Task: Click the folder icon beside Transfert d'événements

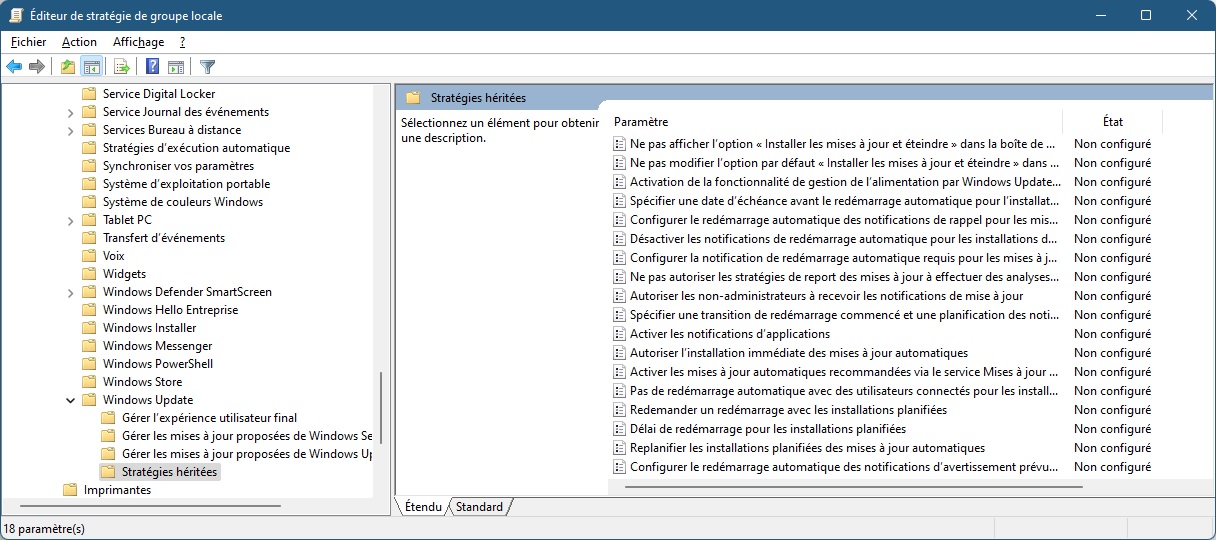Action: pyautogui.click(x=89, y=238)
